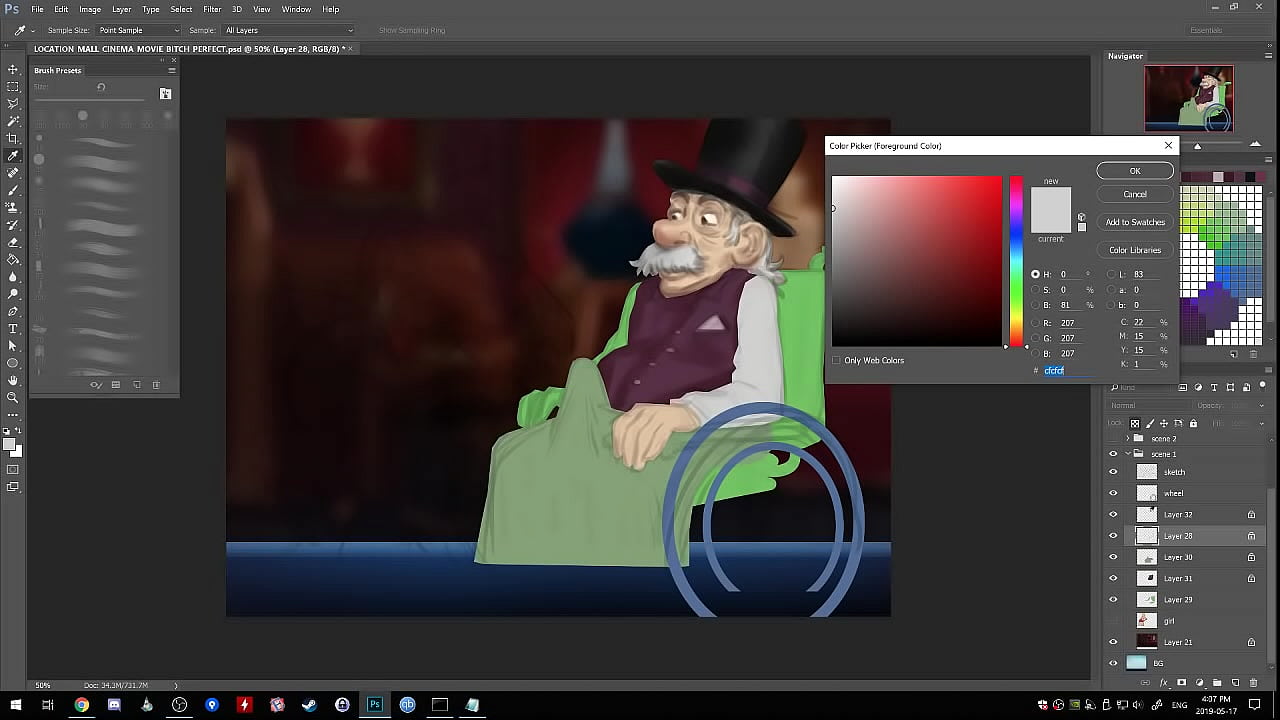Select the Saturation (S) radio button
The height and width of the screenshot is (720, 1280).
(1035, 290)
